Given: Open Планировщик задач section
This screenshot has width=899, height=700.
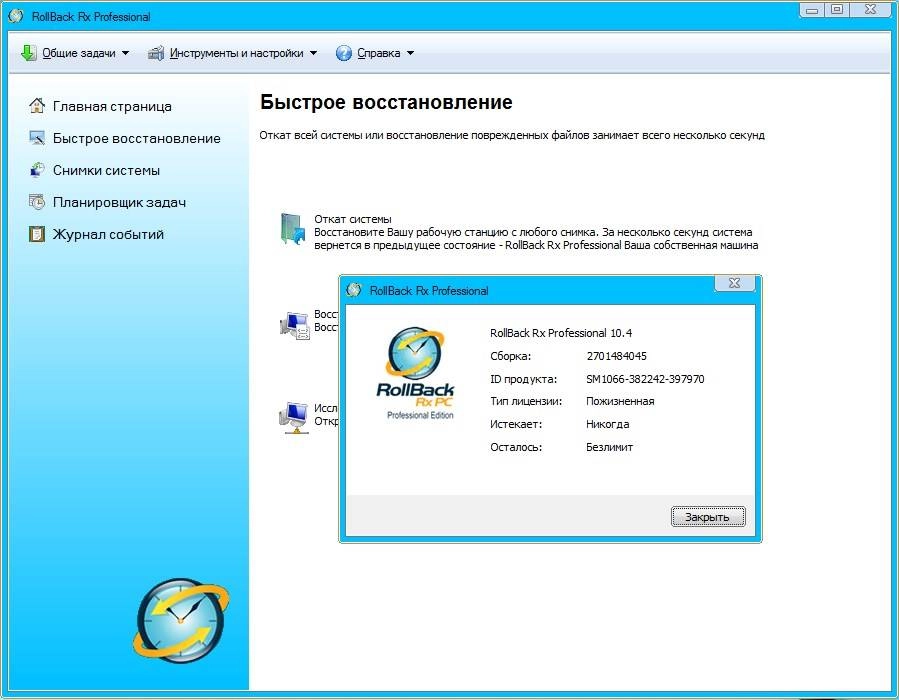Looking at the screenshot, I should coord(119,202).
